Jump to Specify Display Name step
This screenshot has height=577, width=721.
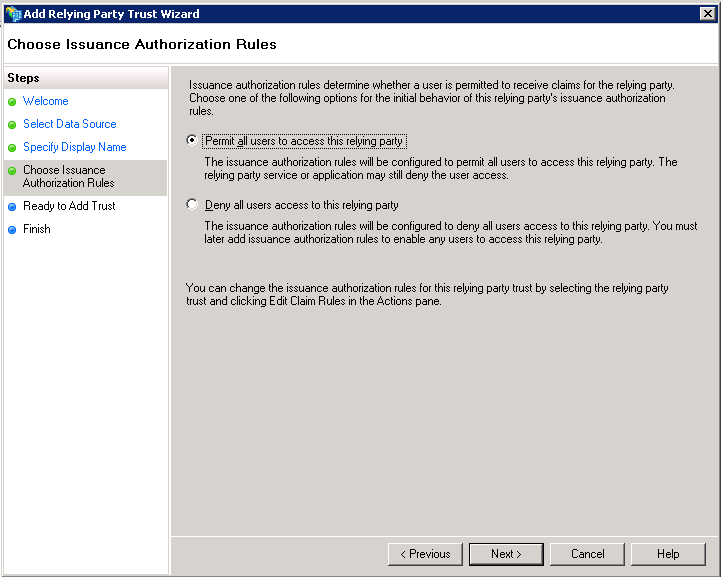(74, 147)
